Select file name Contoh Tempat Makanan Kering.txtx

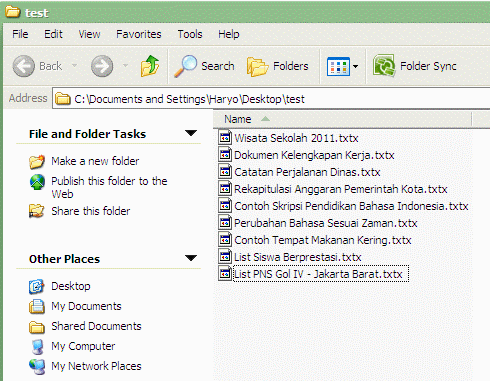pos(323,240)
